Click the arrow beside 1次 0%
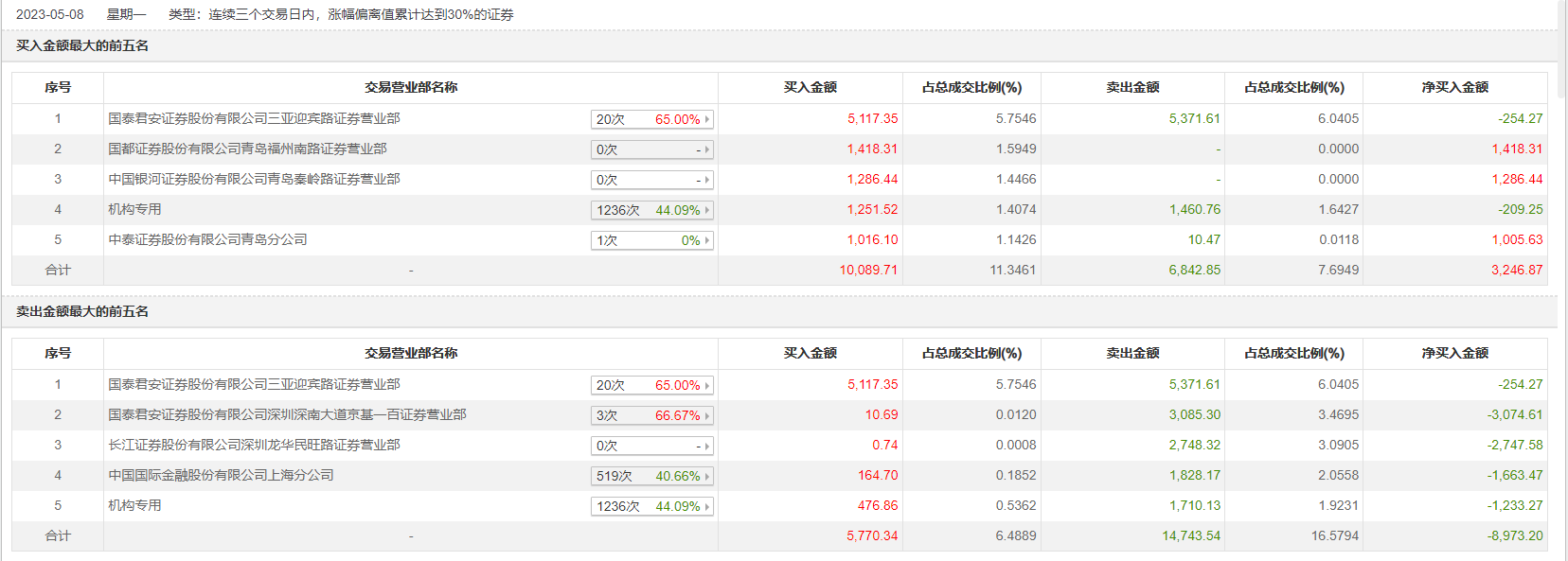Screen dimensions: 1568x561 706,240
